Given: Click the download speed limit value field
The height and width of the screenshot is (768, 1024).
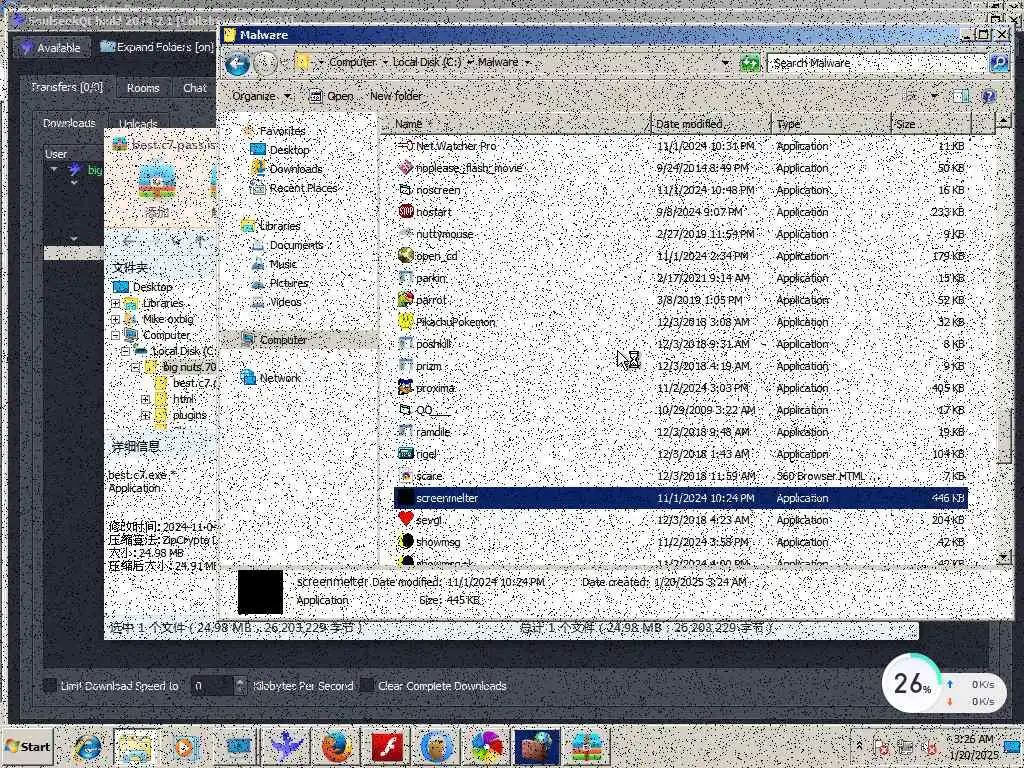Looking at the screenshot, I should [x=212, y=686].
